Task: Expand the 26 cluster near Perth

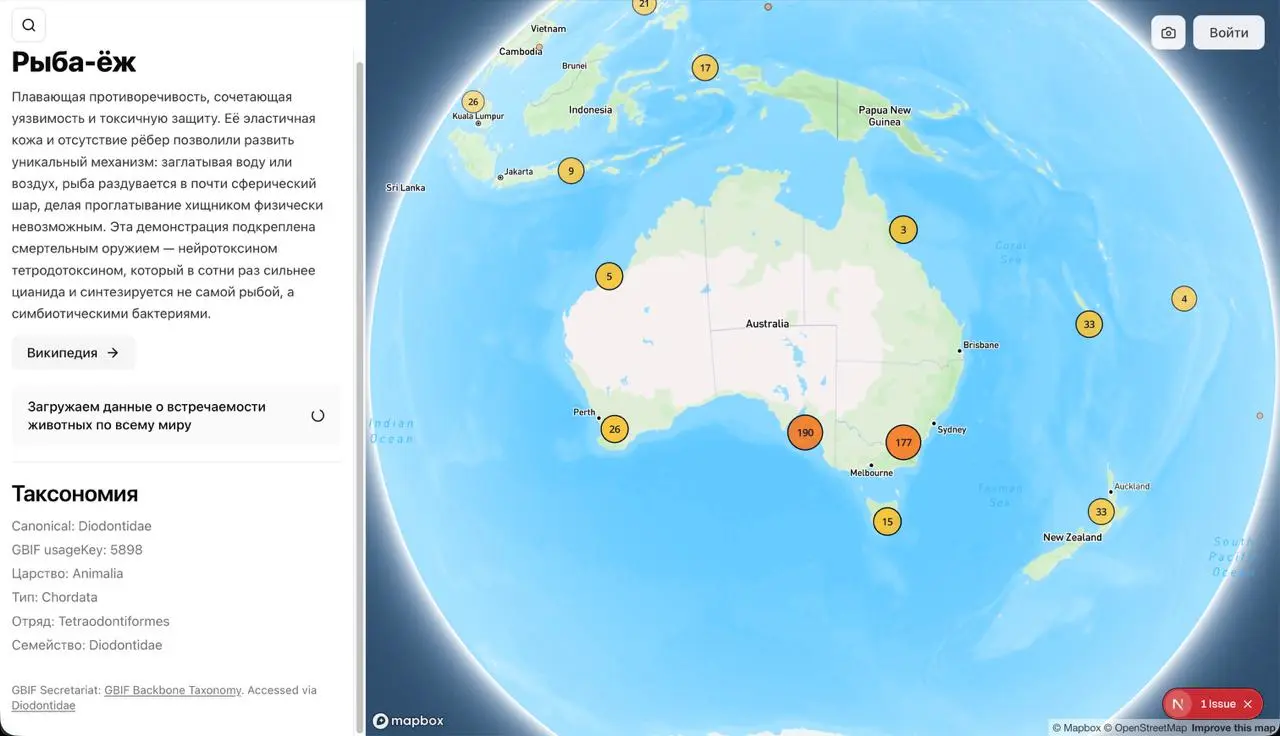Action: coord(614,429)
